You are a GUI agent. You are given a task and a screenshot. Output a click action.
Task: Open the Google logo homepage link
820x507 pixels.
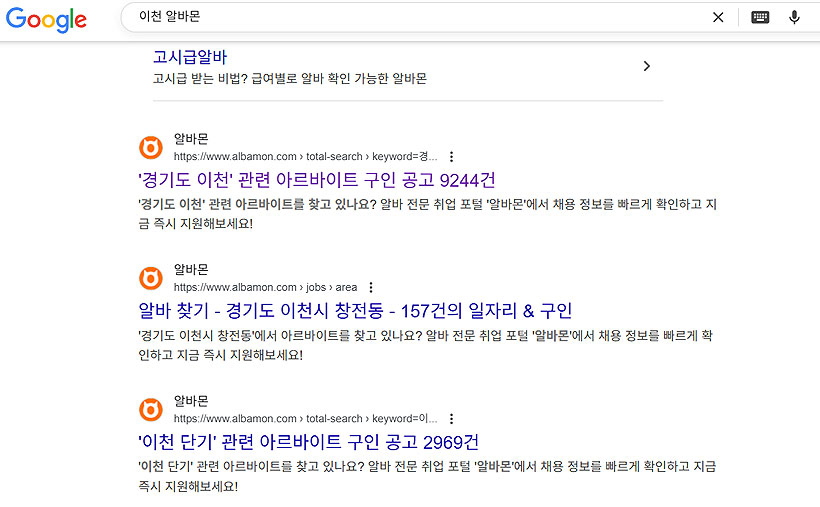click(46, 19)
